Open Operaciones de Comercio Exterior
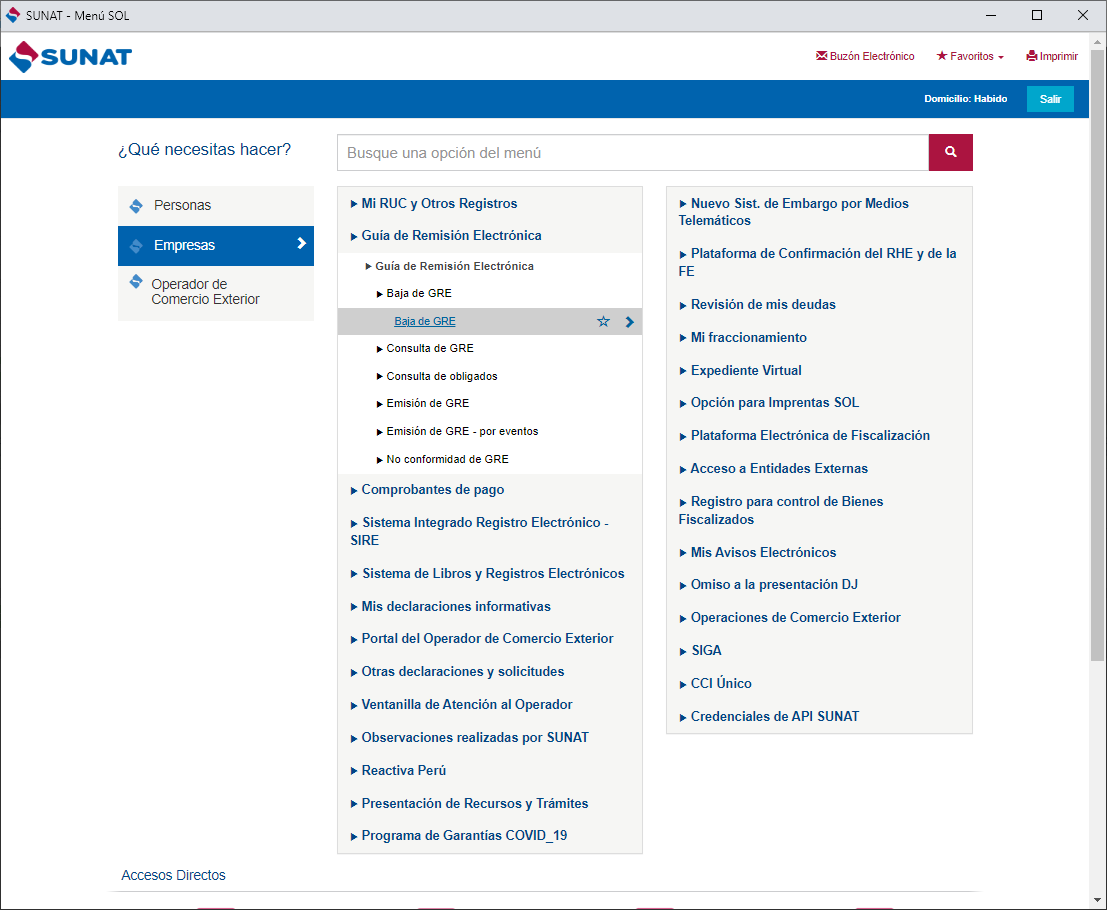The height and width of the screenshot is (910, 1107). 790,617
